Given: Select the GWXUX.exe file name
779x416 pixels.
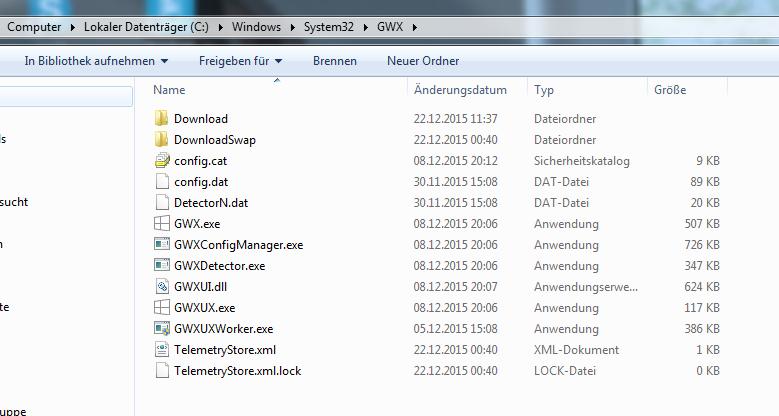Looking at the screenshot, I should [x=205, y=307].
